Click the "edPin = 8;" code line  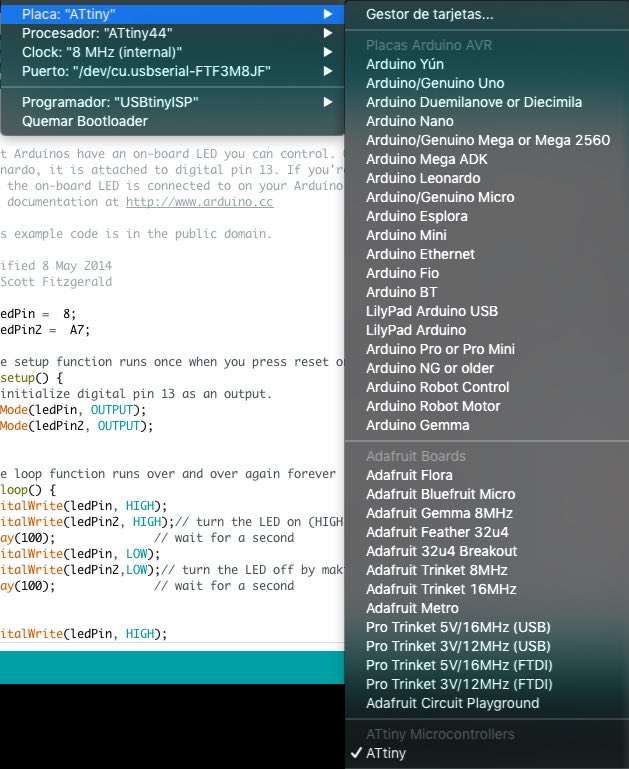(x=38, y=314)
